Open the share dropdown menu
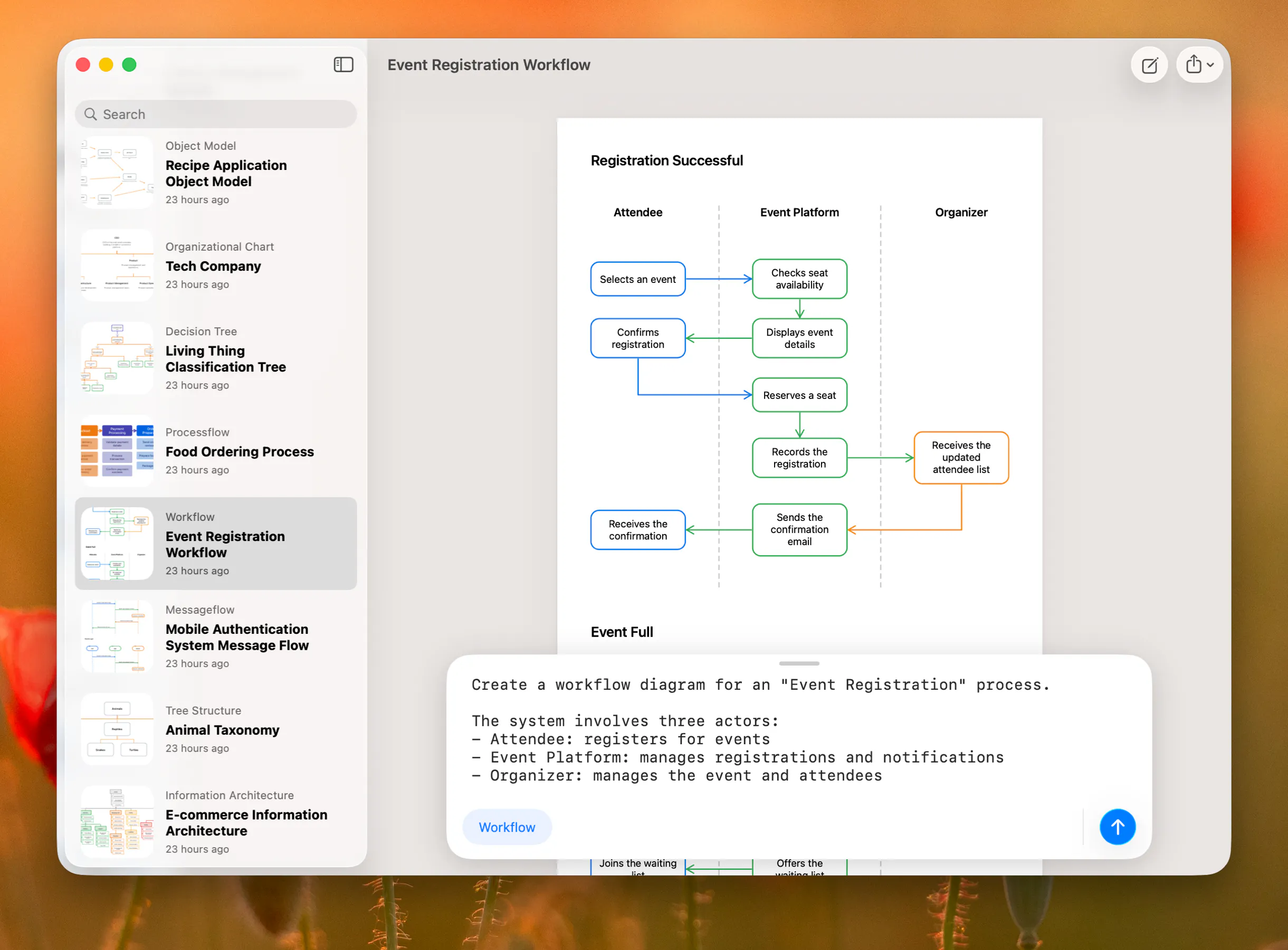The image size is (1288, 950). point(1199,64)
